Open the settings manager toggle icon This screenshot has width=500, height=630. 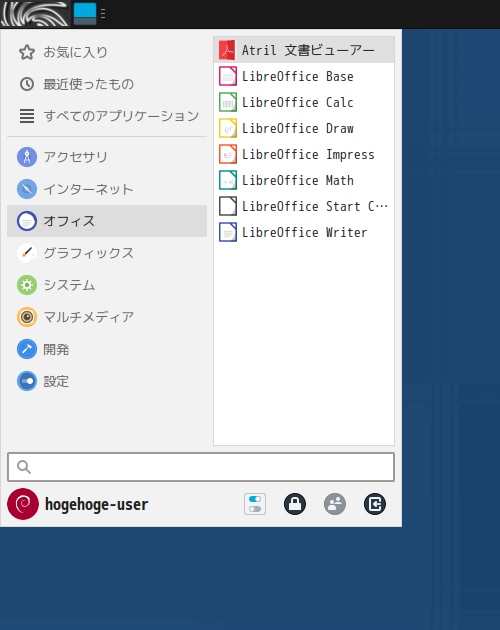[x=255, y=504]
